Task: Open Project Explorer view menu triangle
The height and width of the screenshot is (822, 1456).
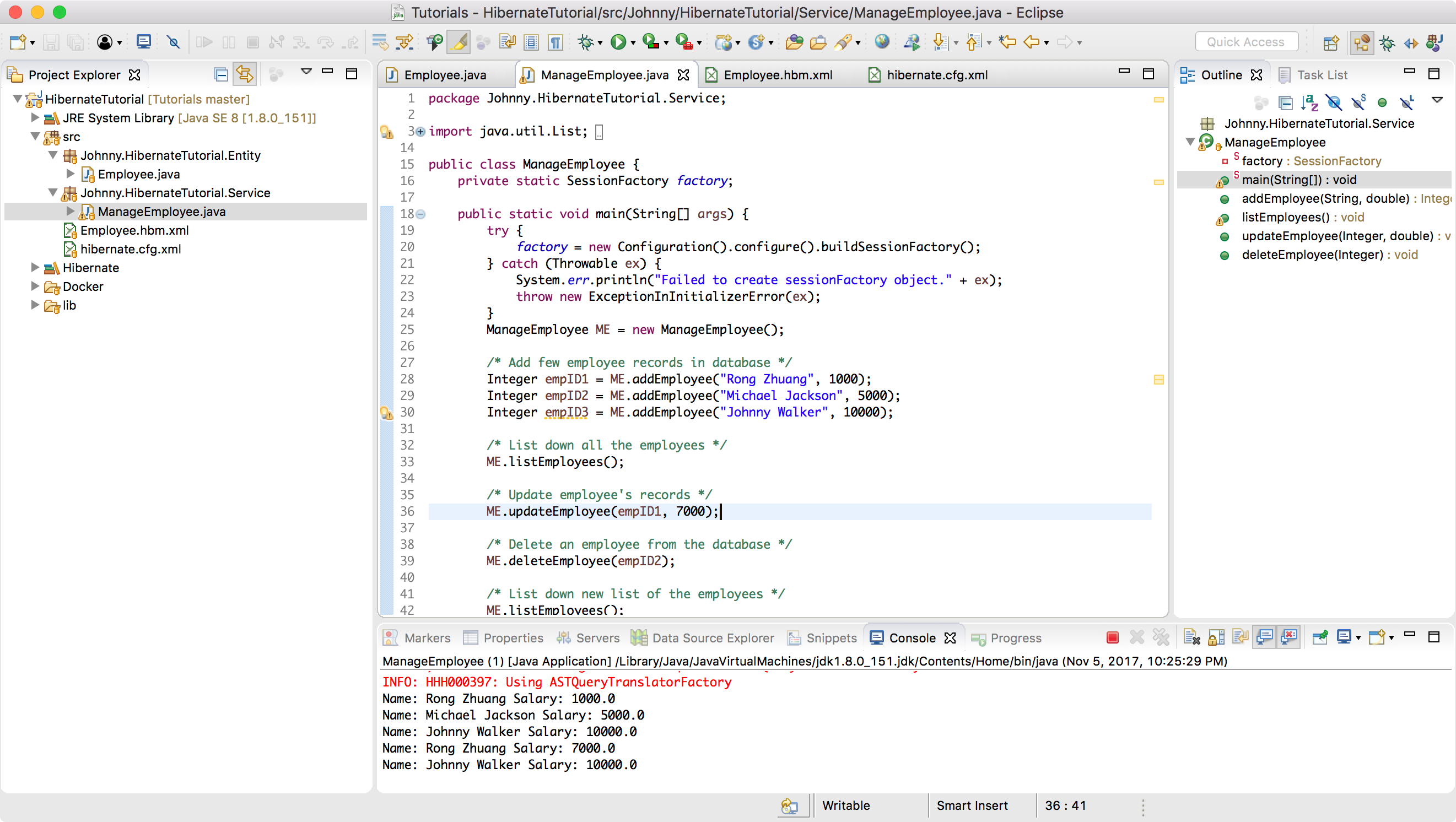Action: [x=306, y=71]
